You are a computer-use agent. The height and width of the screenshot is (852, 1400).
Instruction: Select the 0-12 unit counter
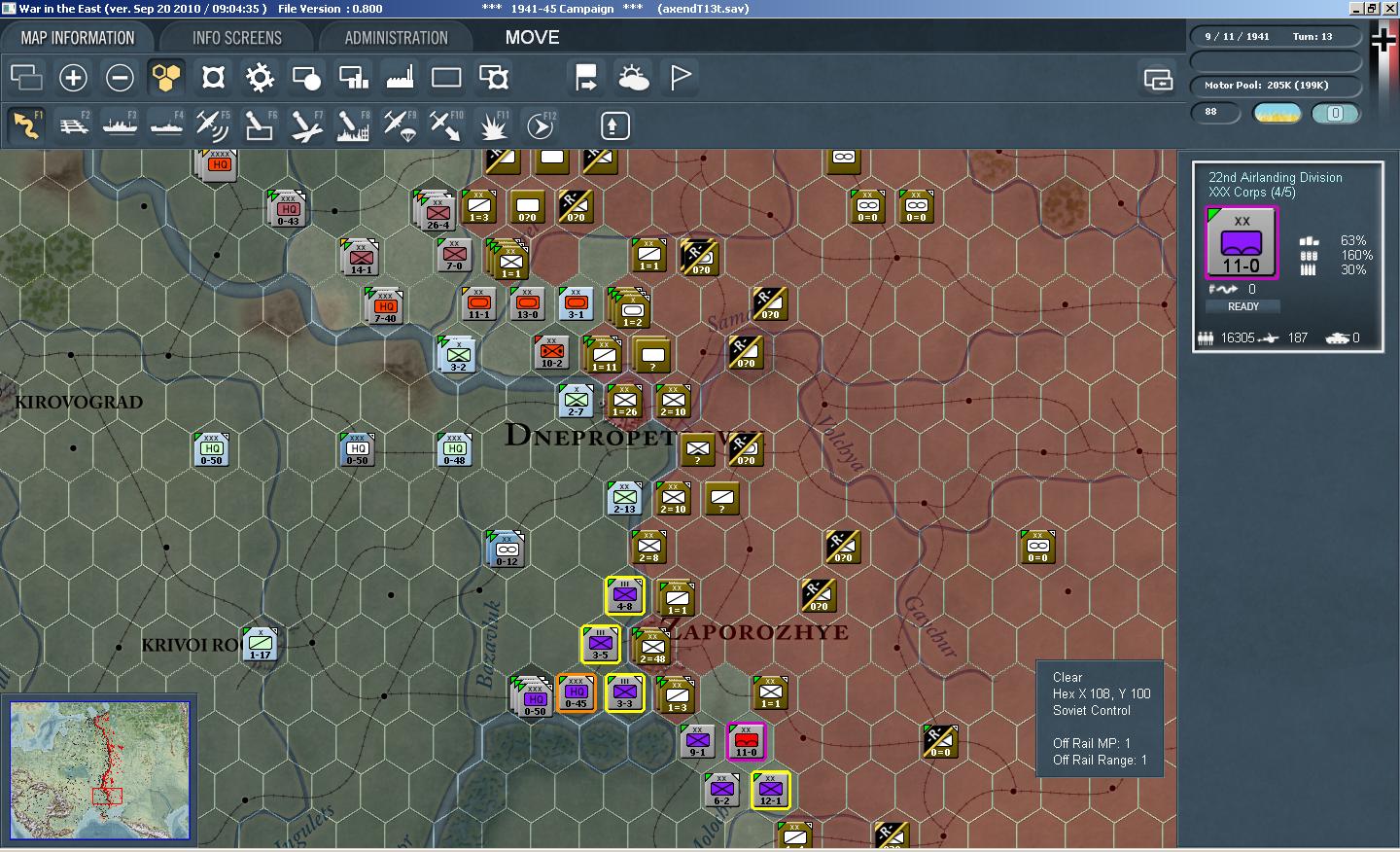(x=507, y=550)
